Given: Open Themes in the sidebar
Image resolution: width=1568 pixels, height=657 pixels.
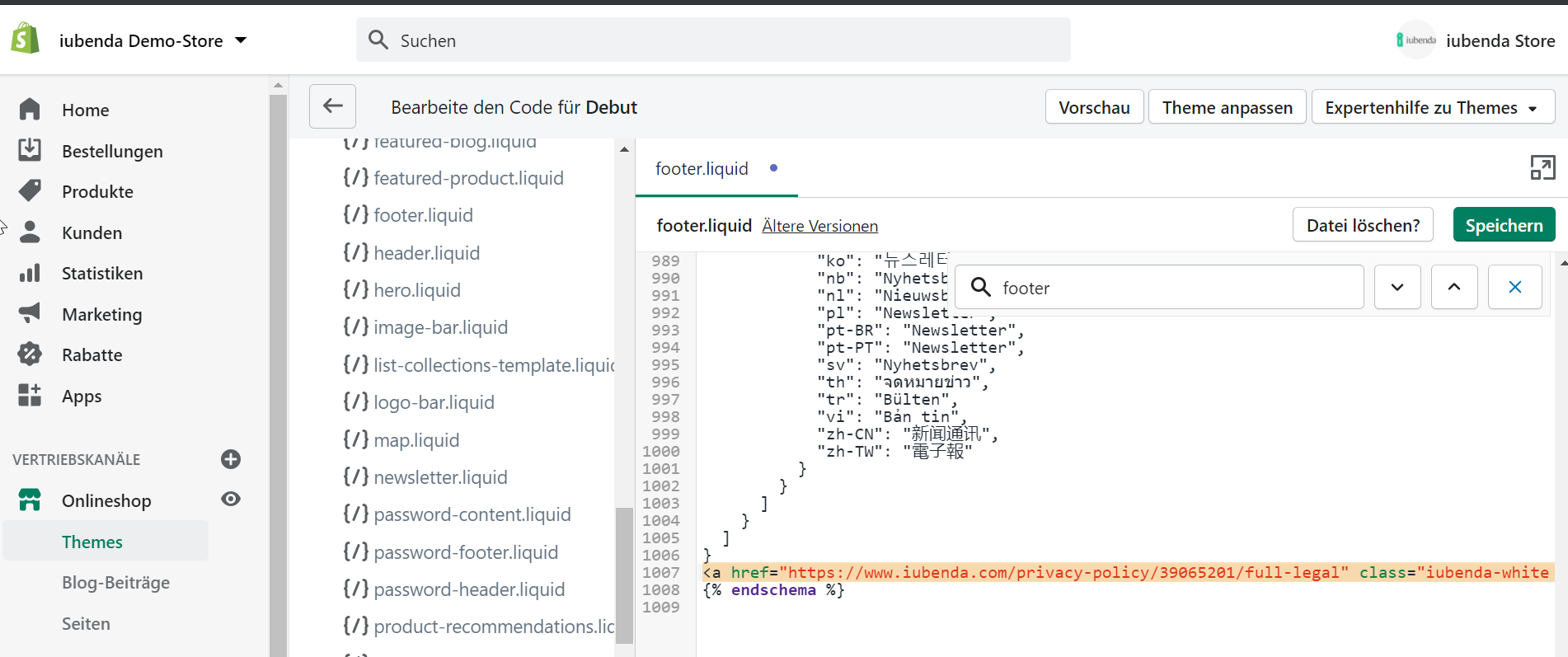Looking at the screenshot, I should 92,542.
